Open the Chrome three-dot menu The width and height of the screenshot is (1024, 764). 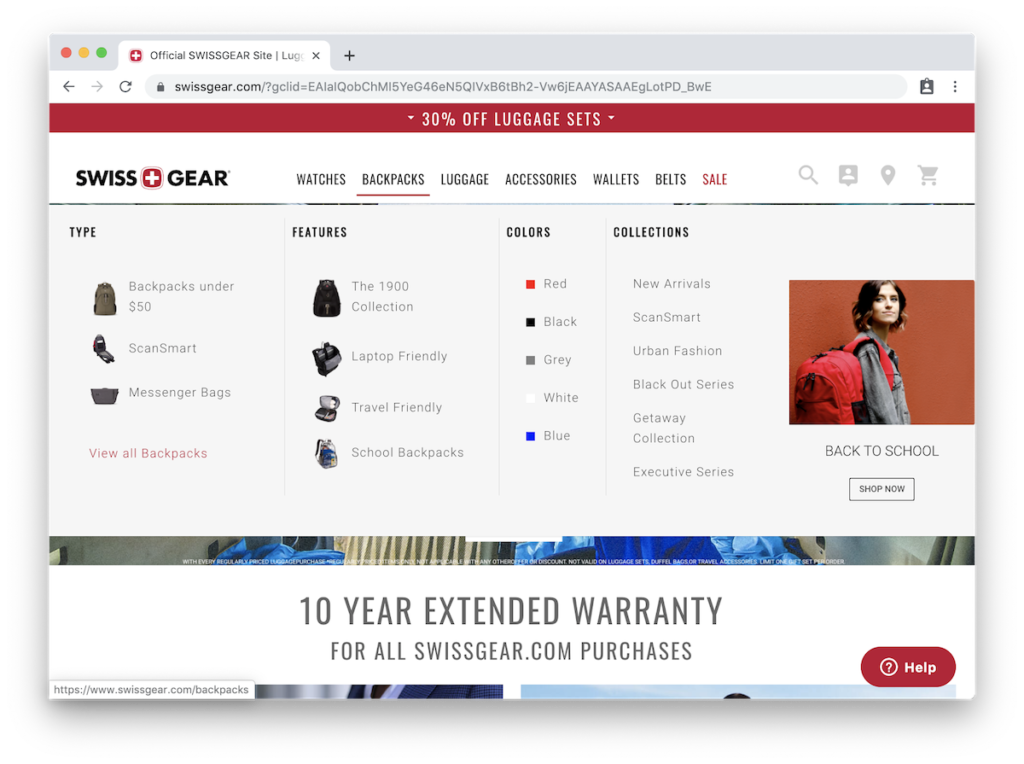pos(955,86)
